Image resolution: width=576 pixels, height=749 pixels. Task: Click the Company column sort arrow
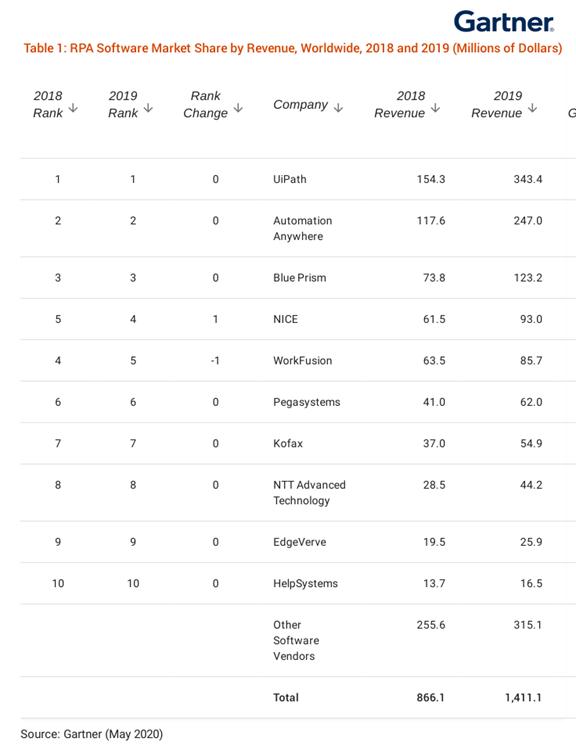coord(338,107)
